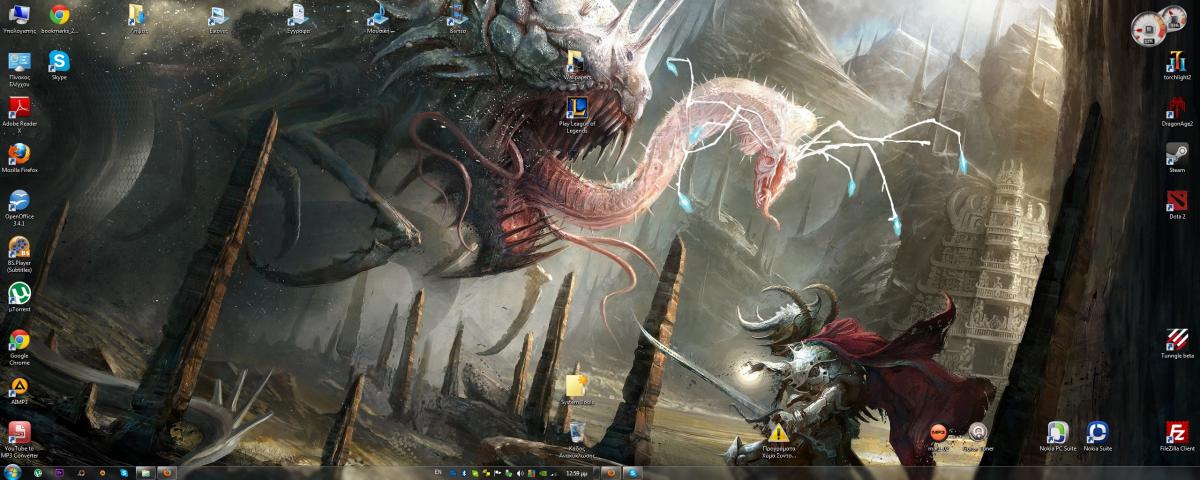Open the Windows Start menu orb
The height and width of the screenshot is (480, 1200).
click(12, 471)
